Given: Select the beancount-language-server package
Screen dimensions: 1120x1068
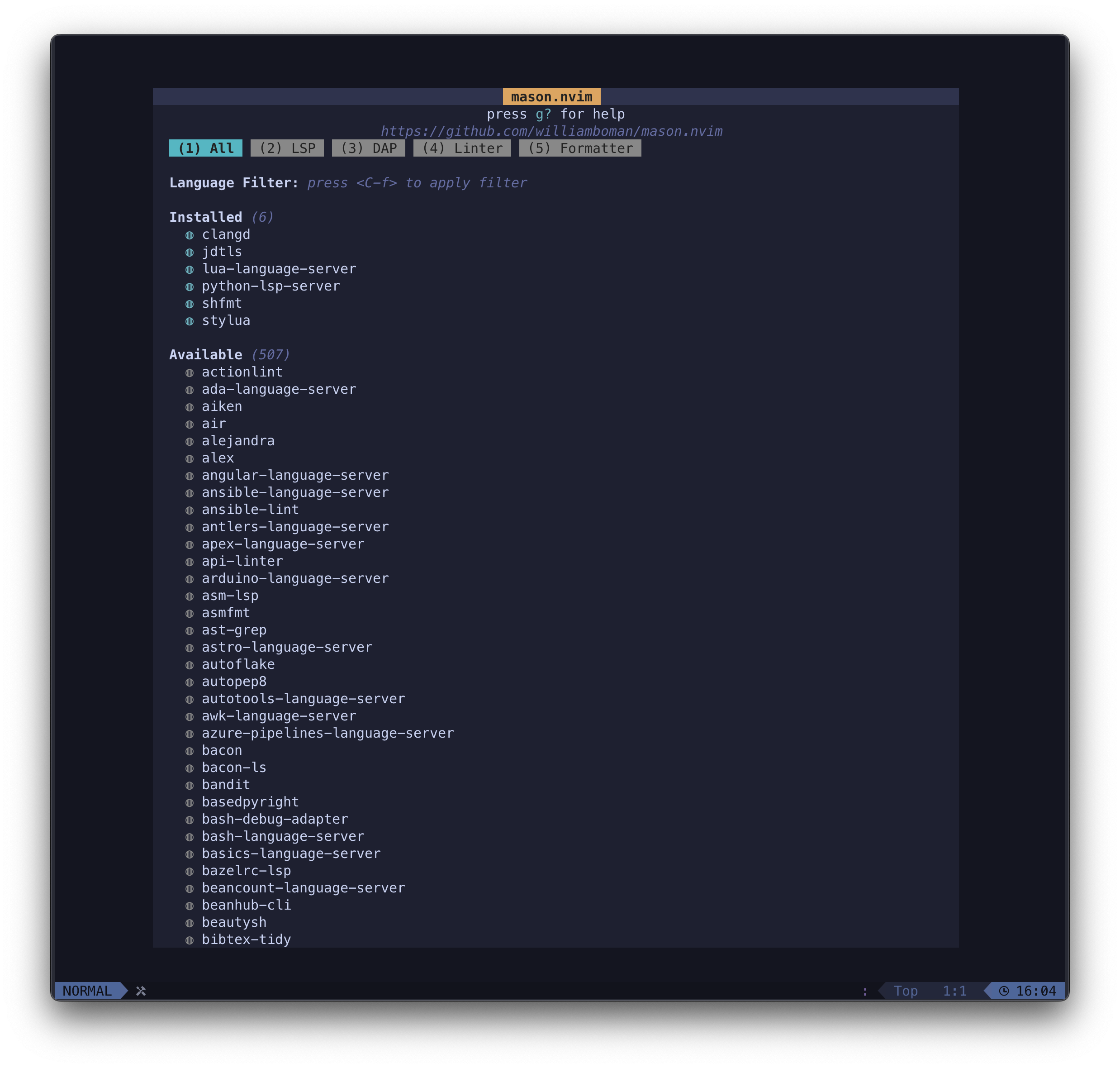Looking at the screenshot, I should tap(304, 887).
